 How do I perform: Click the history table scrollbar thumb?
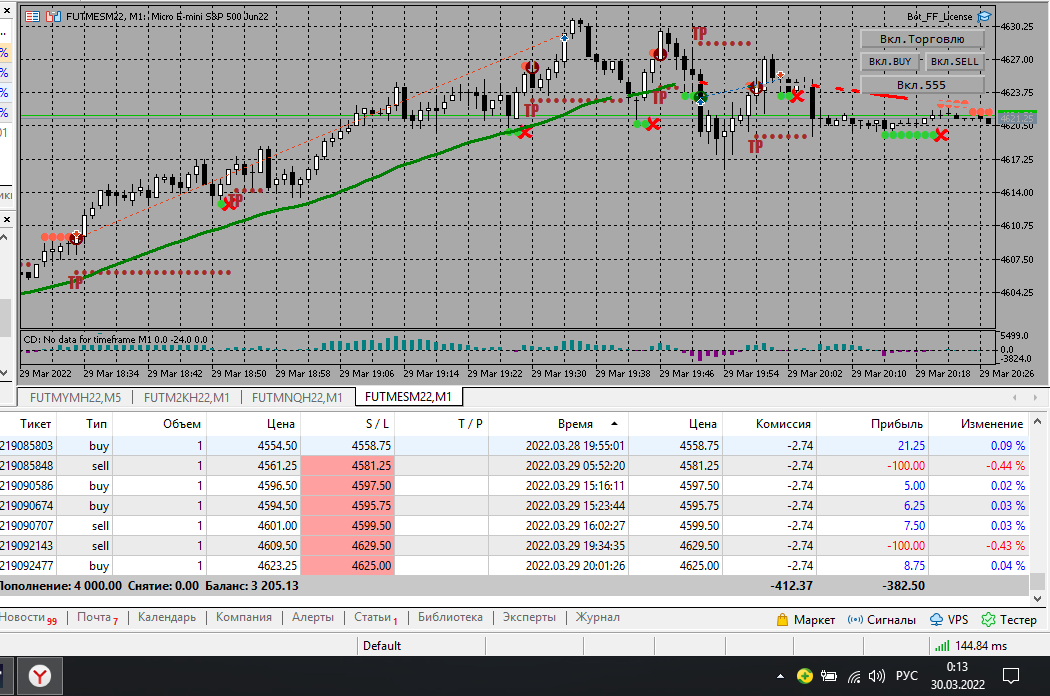point(1037,581)
